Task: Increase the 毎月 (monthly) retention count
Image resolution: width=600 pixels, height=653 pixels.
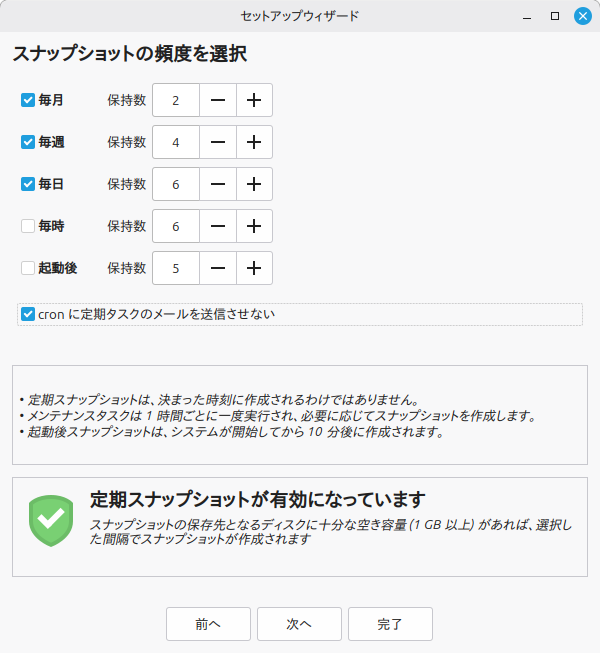Action: 254,100
